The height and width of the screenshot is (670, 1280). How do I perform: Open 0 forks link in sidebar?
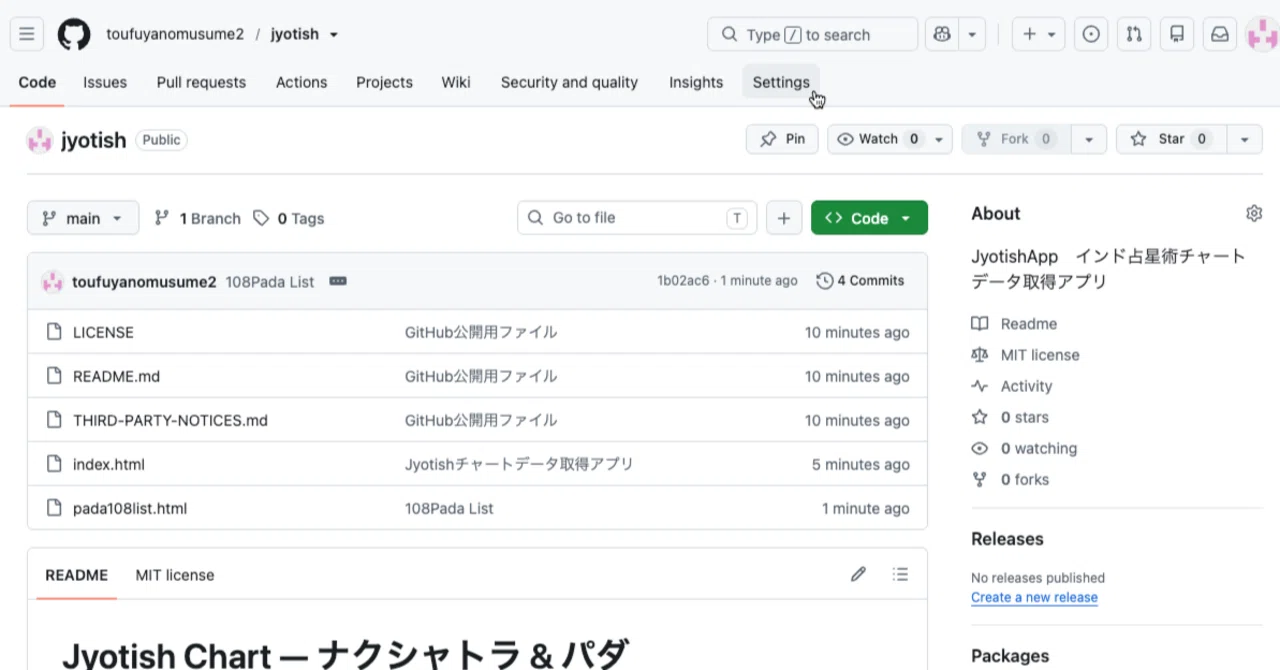coord(1025,479)
